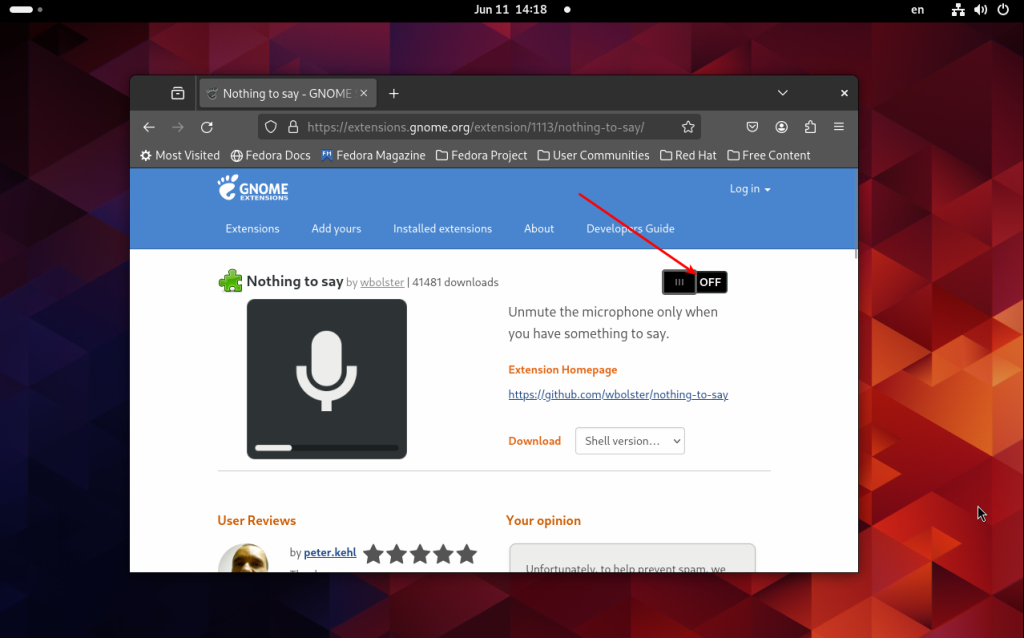Viewport: 1024px width, 638px height.
Task: Click the tracking protection shield icon
Action: point(271,127)
